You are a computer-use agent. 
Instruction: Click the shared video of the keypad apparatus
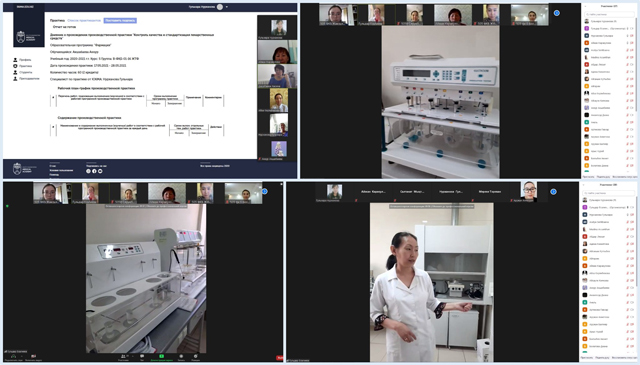(x=440, y=102)
